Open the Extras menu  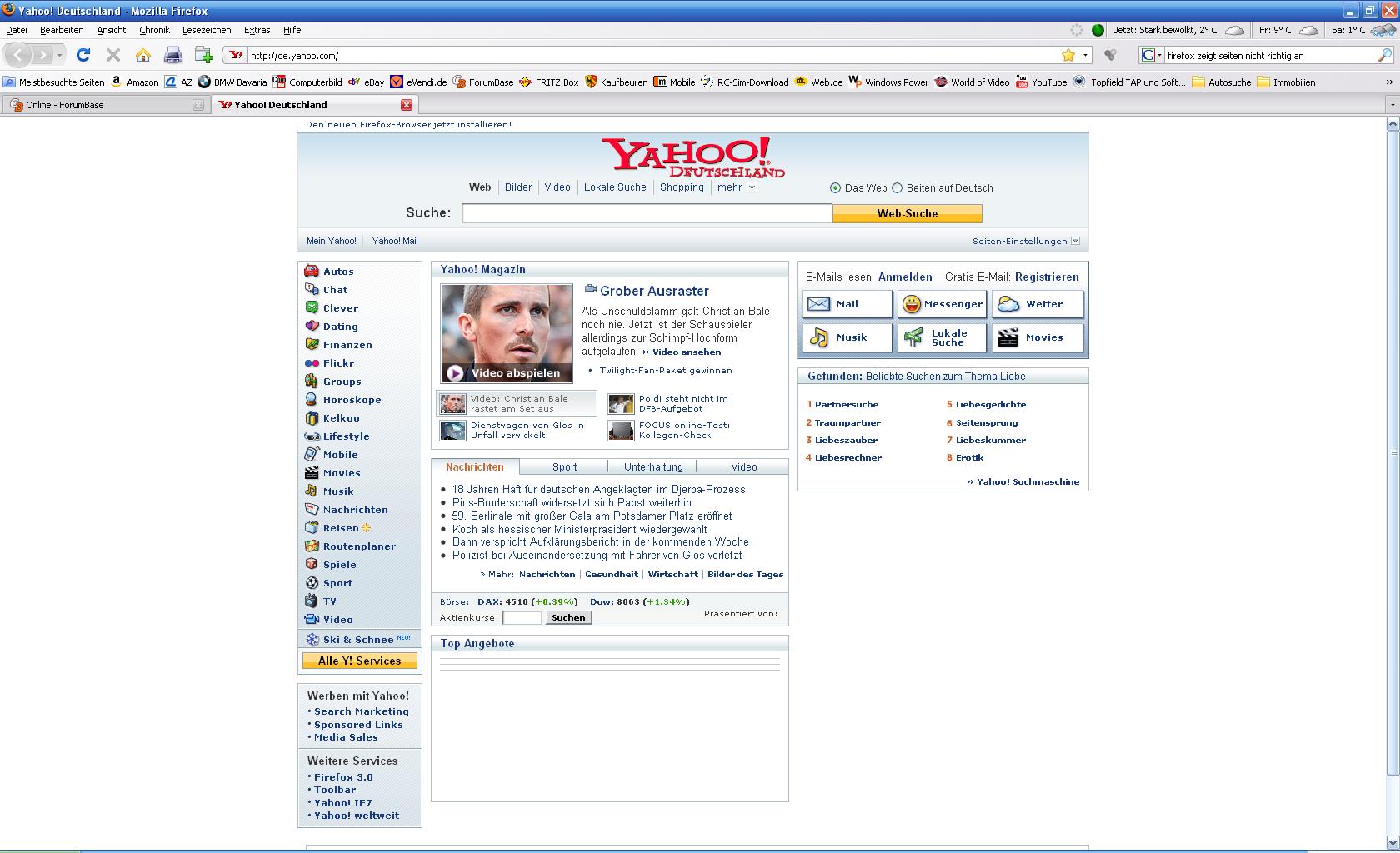[257, 30]
